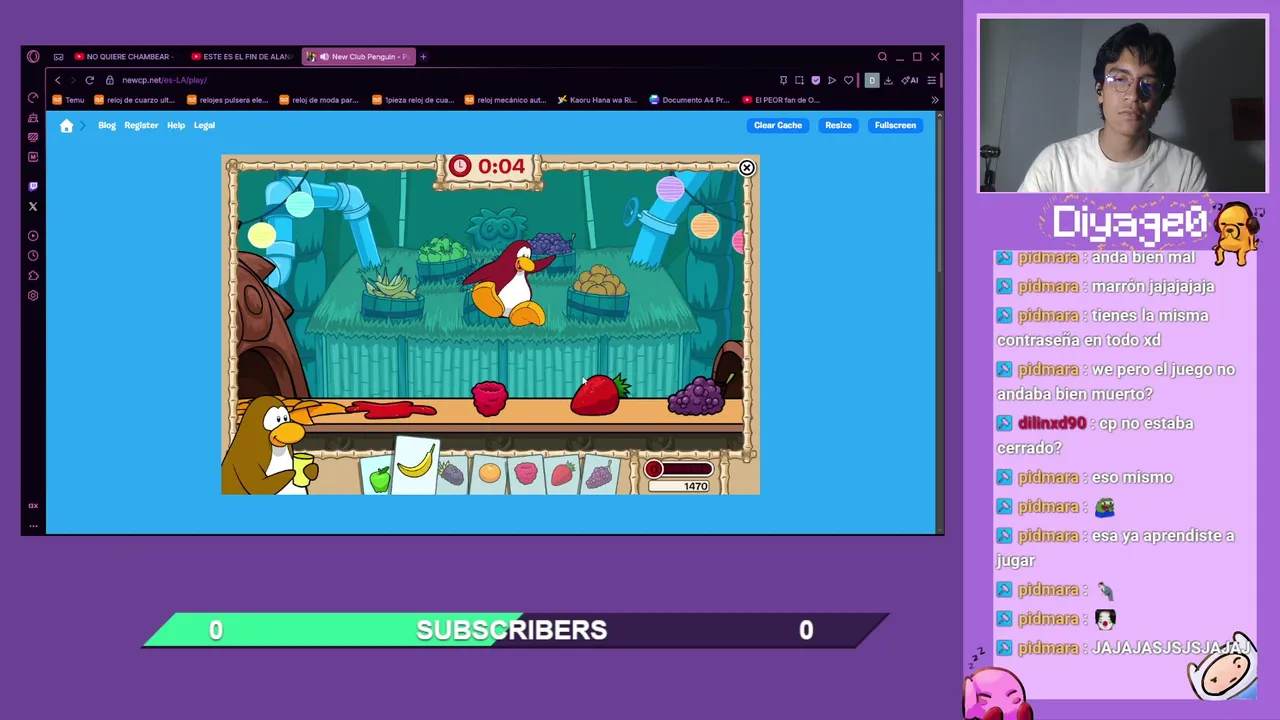
Task: Click the 0:04 game timer
Action: (x=489, y=166)
